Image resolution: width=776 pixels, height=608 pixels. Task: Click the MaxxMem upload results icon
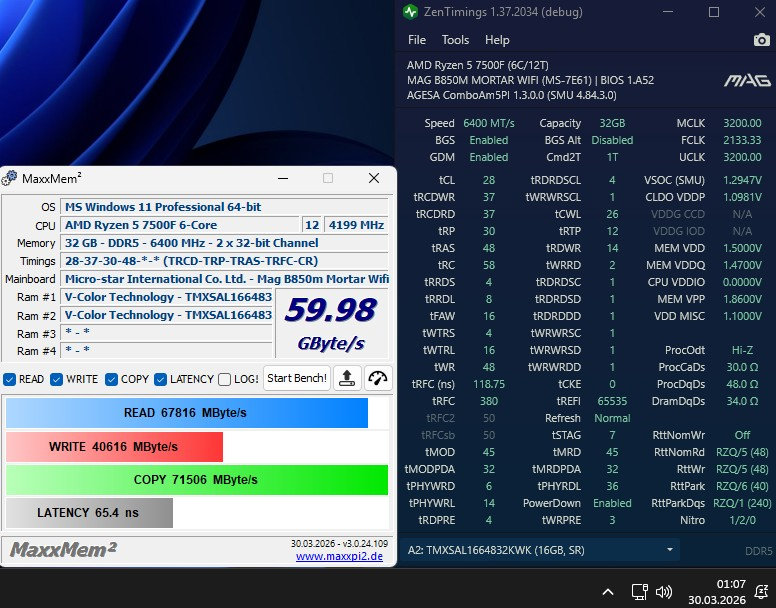tap(346, 378)
